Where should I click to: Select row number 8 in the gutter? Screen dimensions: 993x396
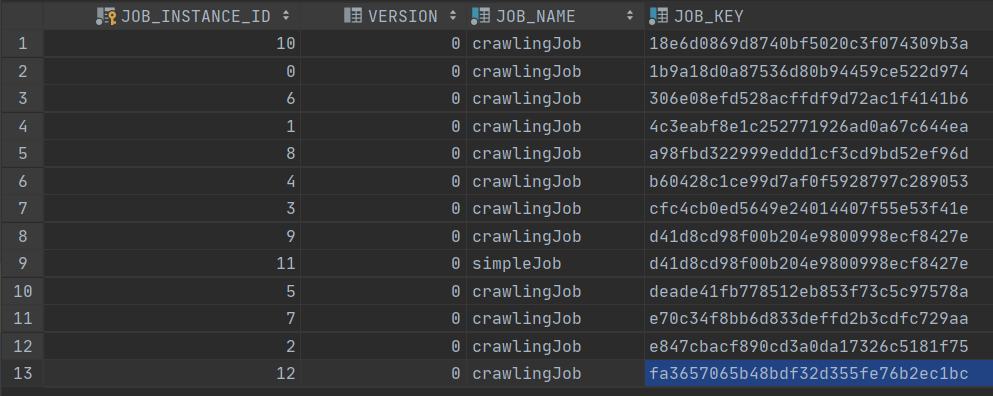click(x=22, y=236)
